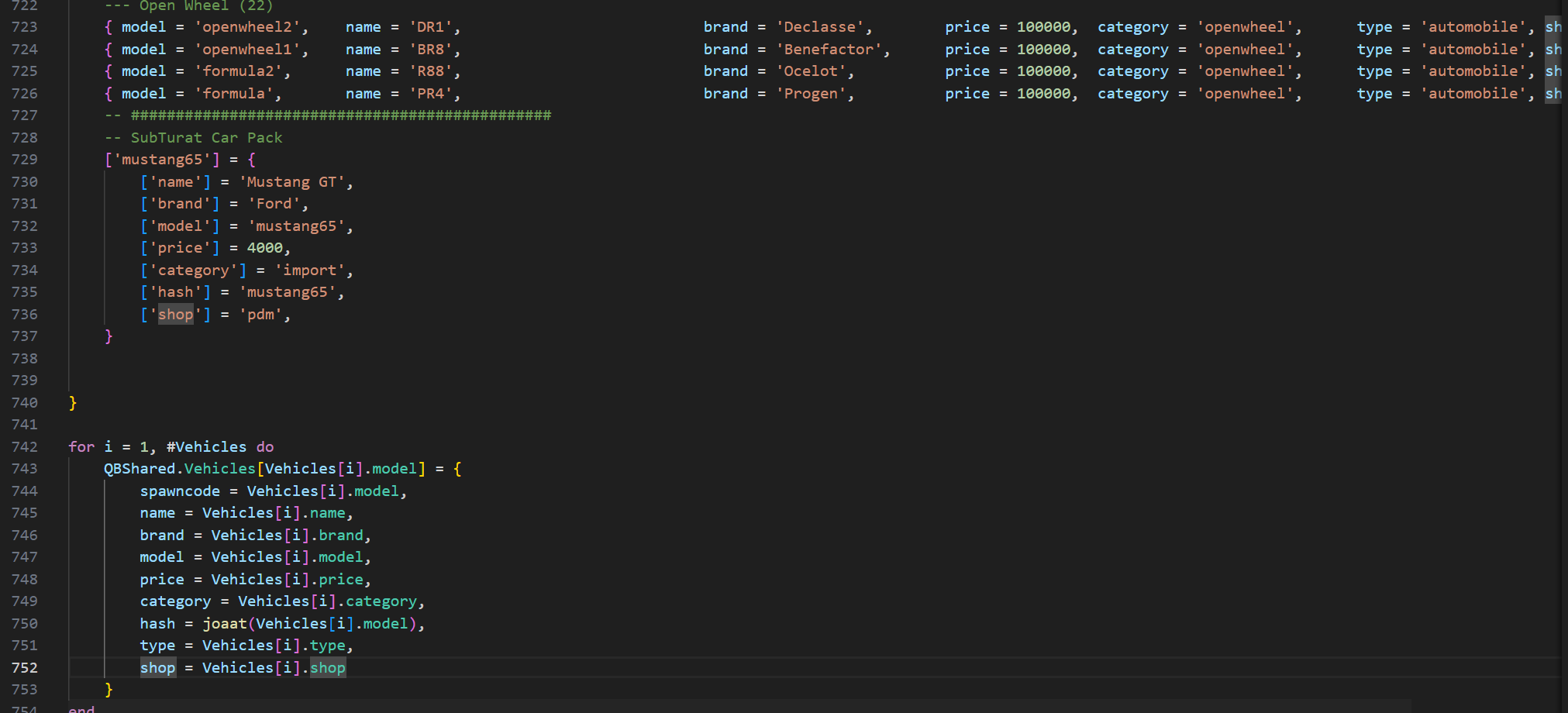The width and height of the screenshot is (1568, 713).
Task: Click the 'pdm' shop string value
Action: coord(260,315)
